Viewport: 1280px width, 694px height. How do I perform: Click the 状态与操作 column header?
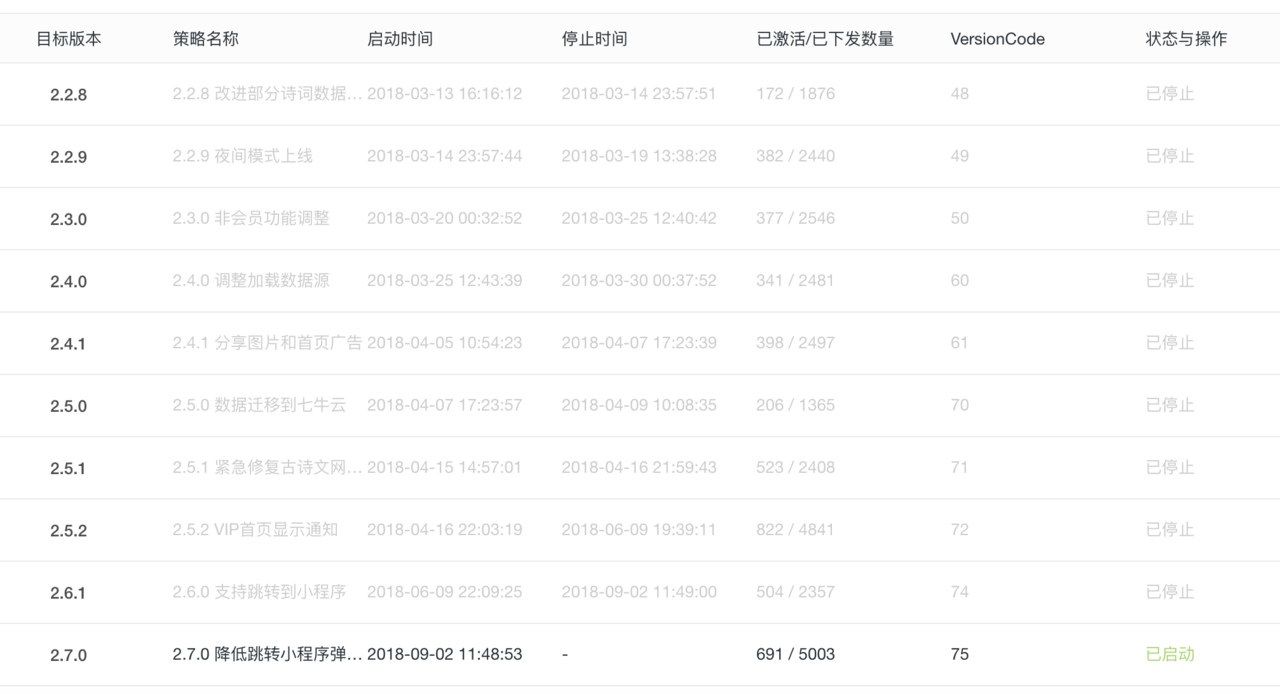1186,39
